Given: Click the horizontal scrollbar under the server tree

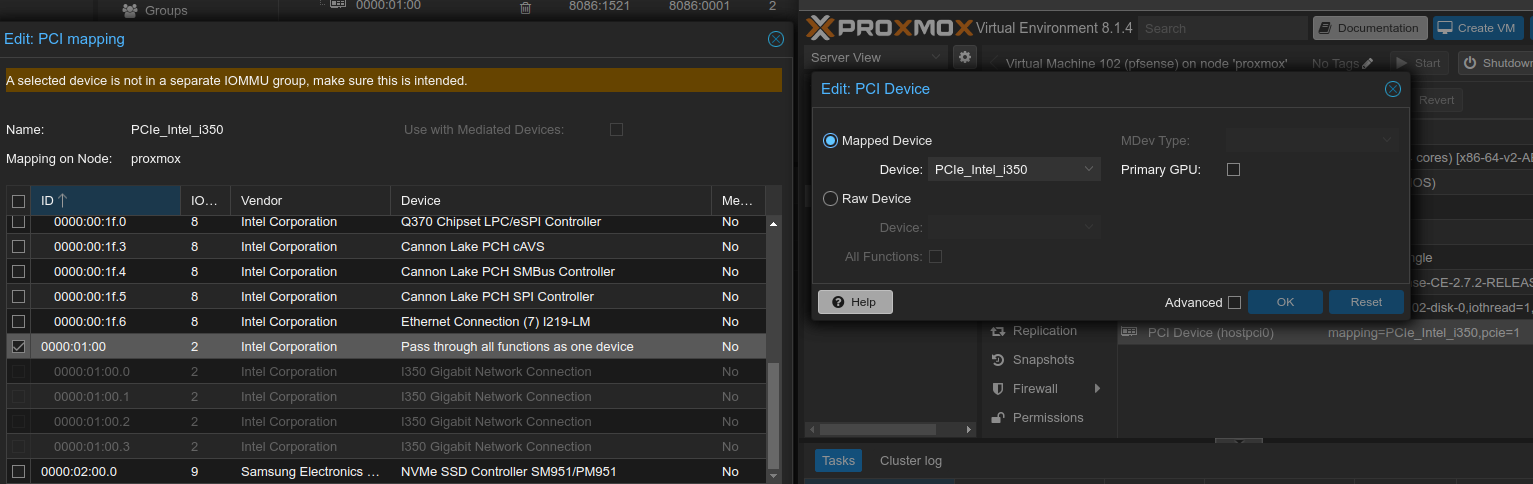Looking at the screenshot, I should pyautogui.click(x=879, y=430).
